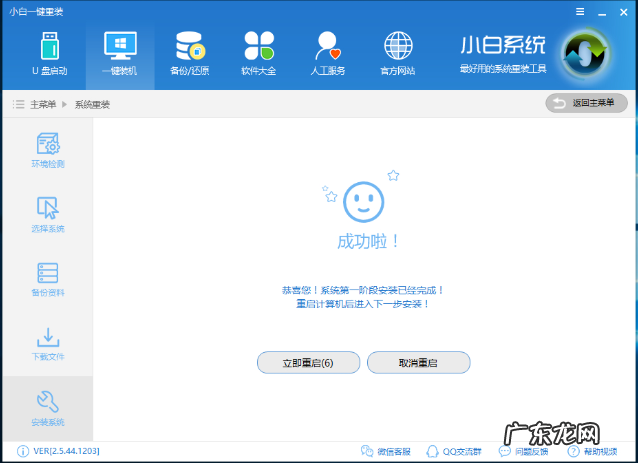Screen dimensions: 638x463
Task: Click the version info icon in status bar
Action: pos(23,451)
